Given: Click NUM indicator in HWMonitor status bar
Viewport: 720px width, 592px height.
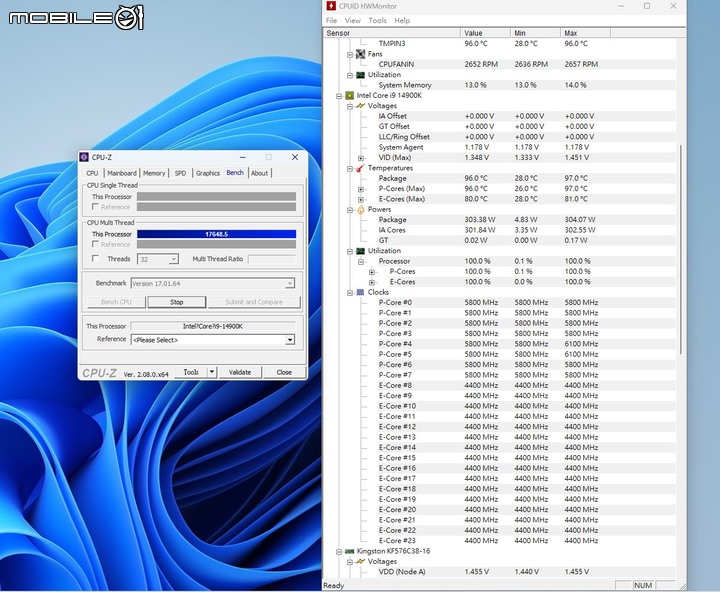Looking at the screenshot, I should [643, 586].
